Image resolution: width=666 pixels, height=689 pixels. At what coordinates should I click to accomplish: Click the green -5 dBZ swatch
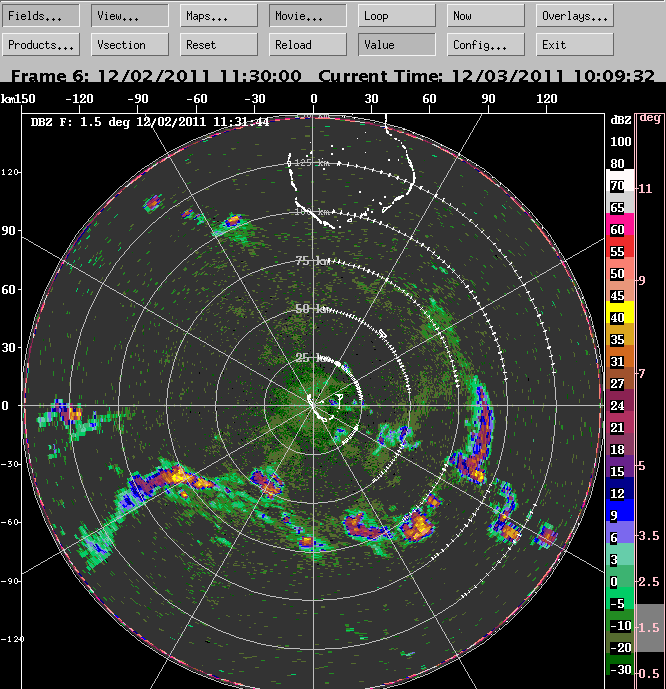tap(620, 598)
